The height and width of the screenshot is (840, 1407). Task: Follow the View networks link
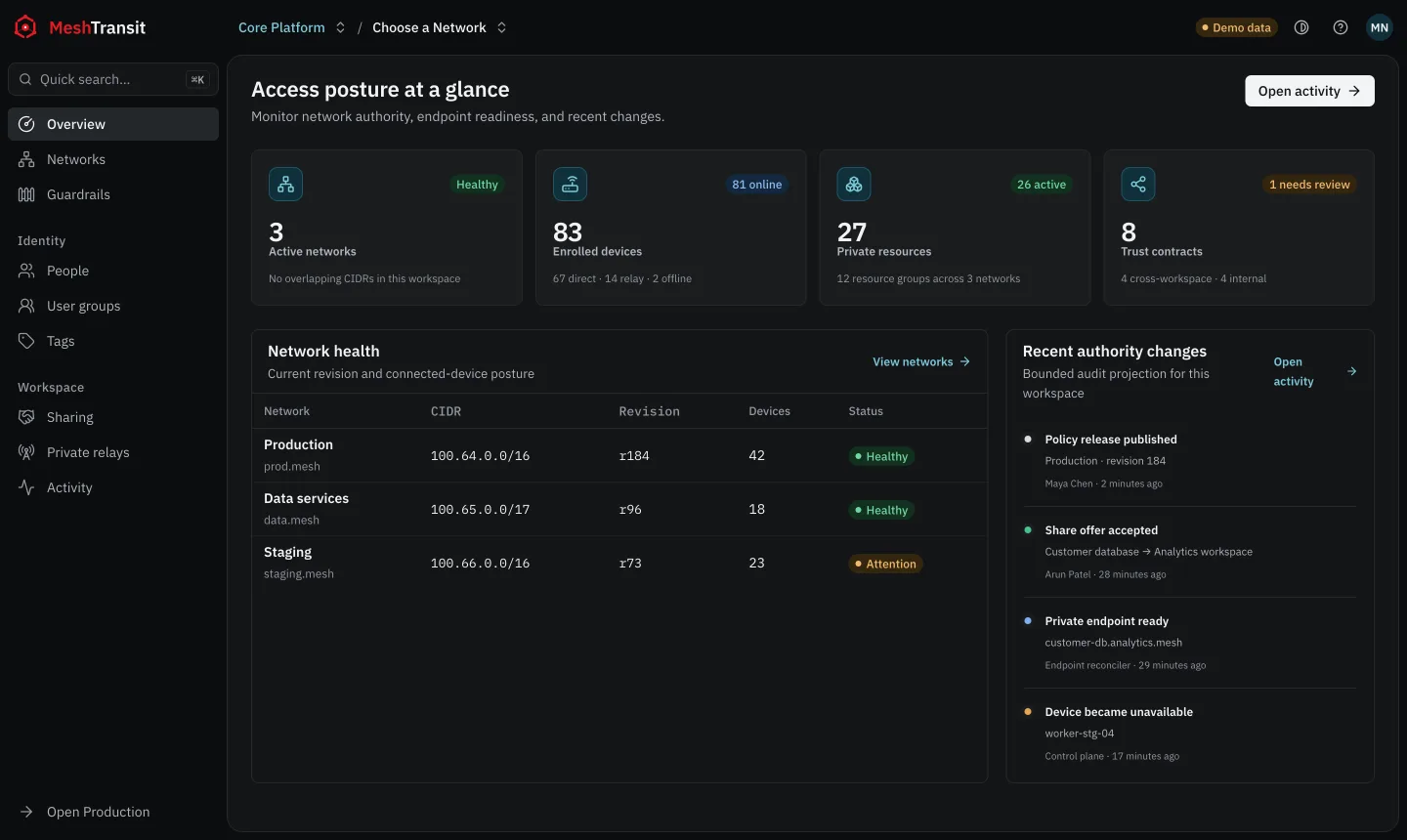pos(921,361)
